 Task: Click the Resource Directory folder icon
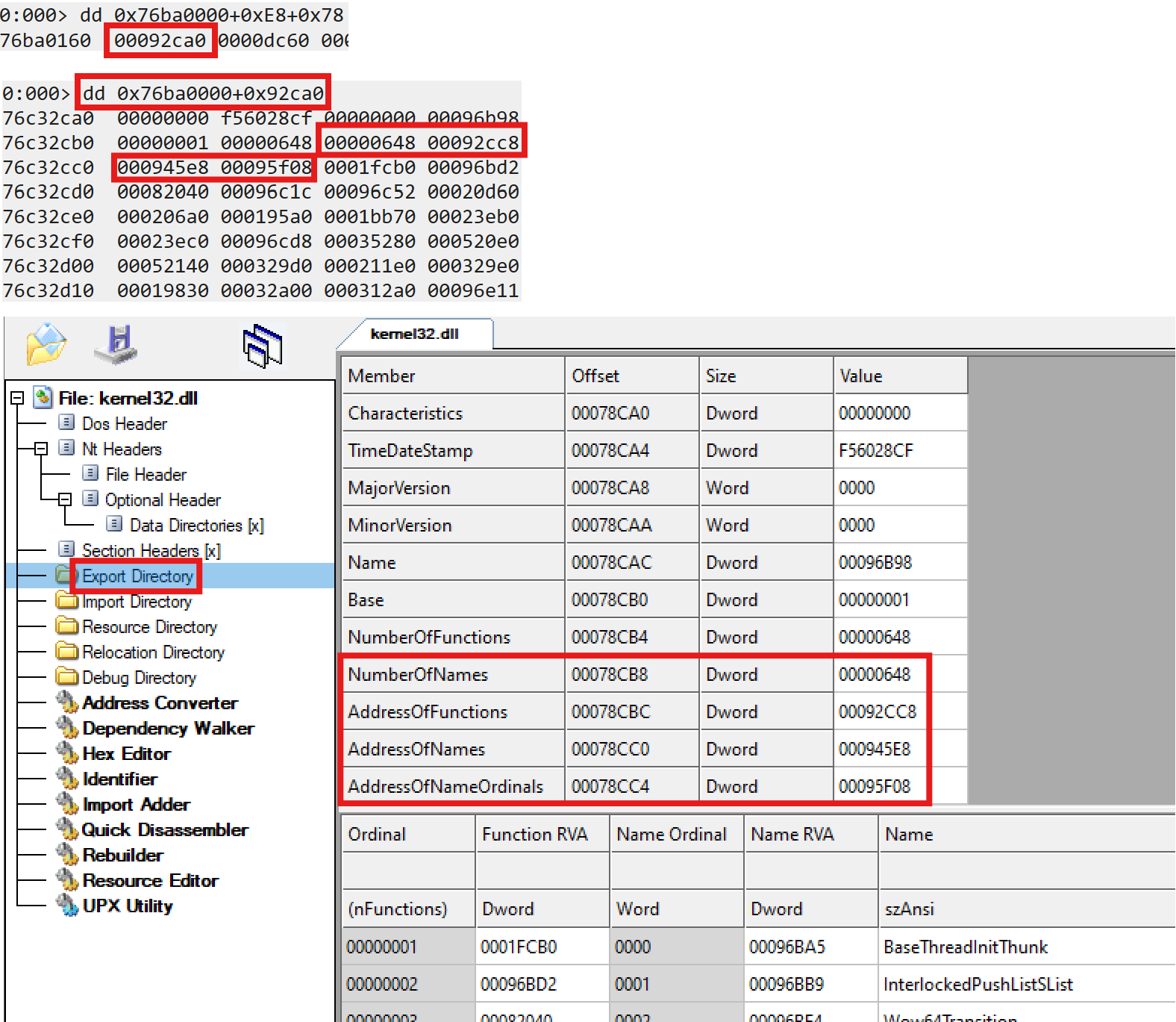pyautogui.click(x=67, y=626)
